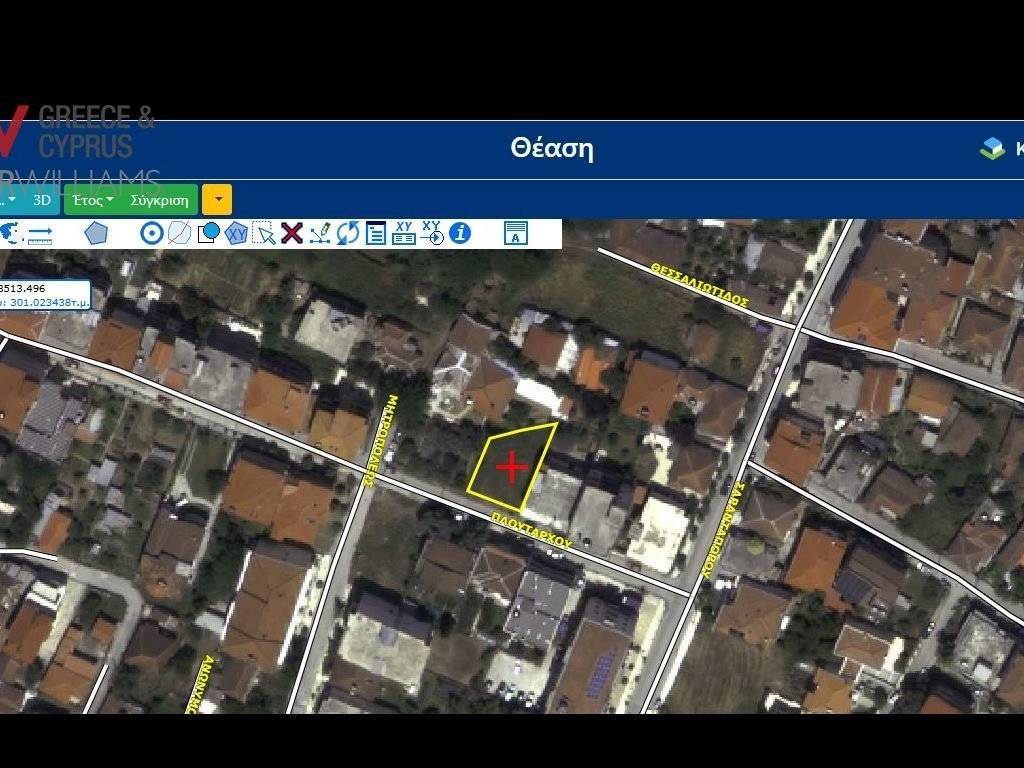Click the red X clear tool
This screenshot has width=1024, height=768.
(x=292, y=233)
